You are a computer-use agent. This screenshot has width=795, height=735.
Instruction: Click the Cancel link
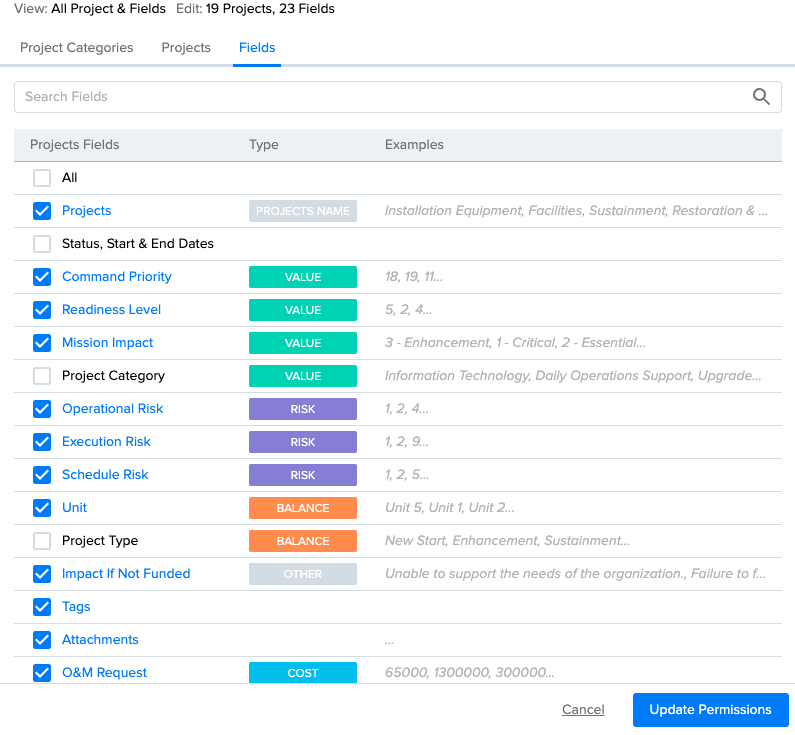(583, 709)
